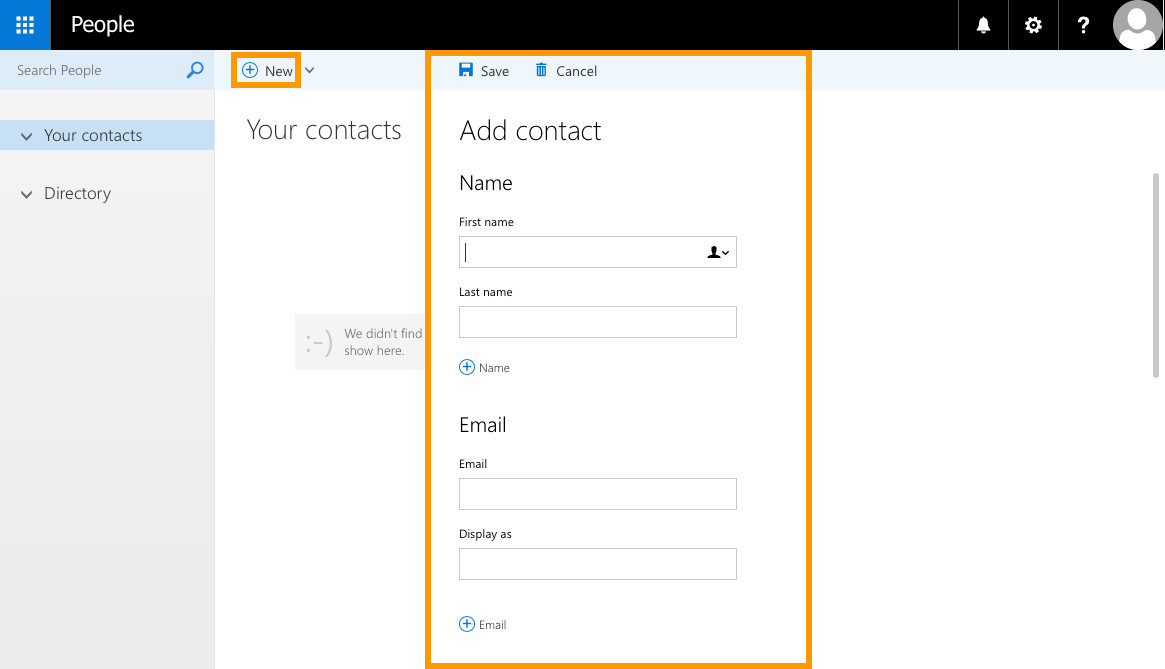Click the New contact button
1165x669 pixels.
click(267, 71)
